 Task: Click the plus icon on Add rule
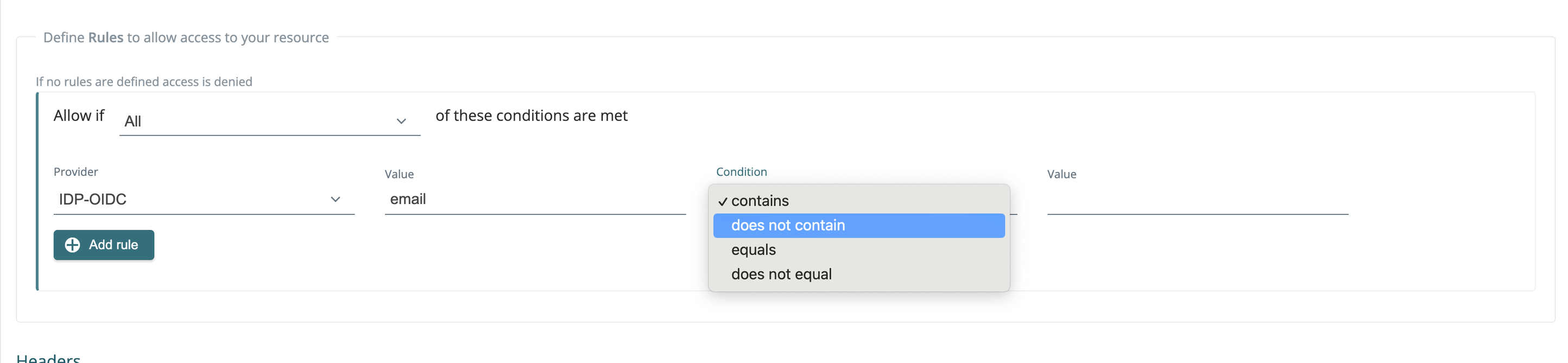[x=72, y=245]
